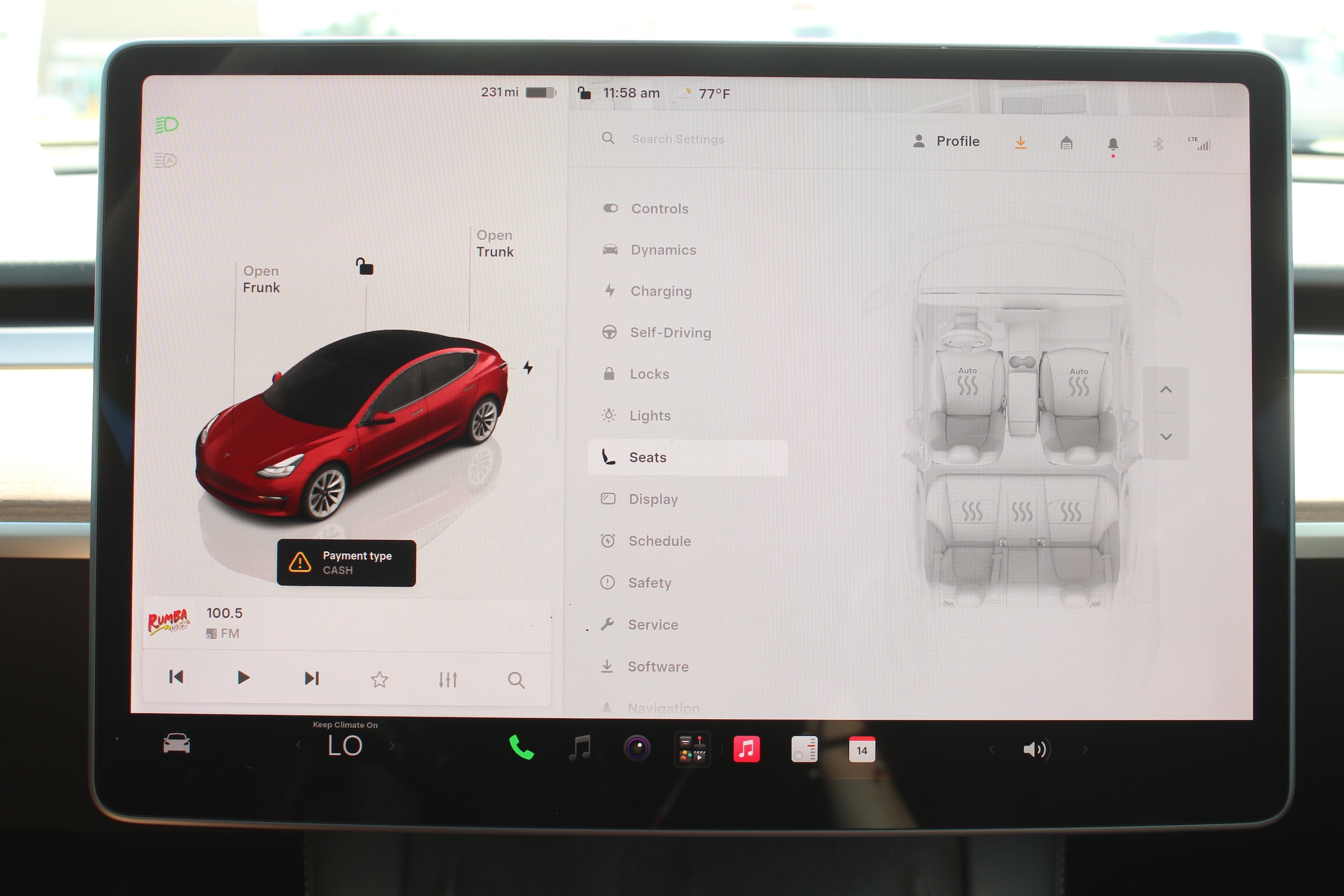Toggle the headlights indicator icon
The width and height of the screenshot is (1344, 896).
(x=166, y=125)
